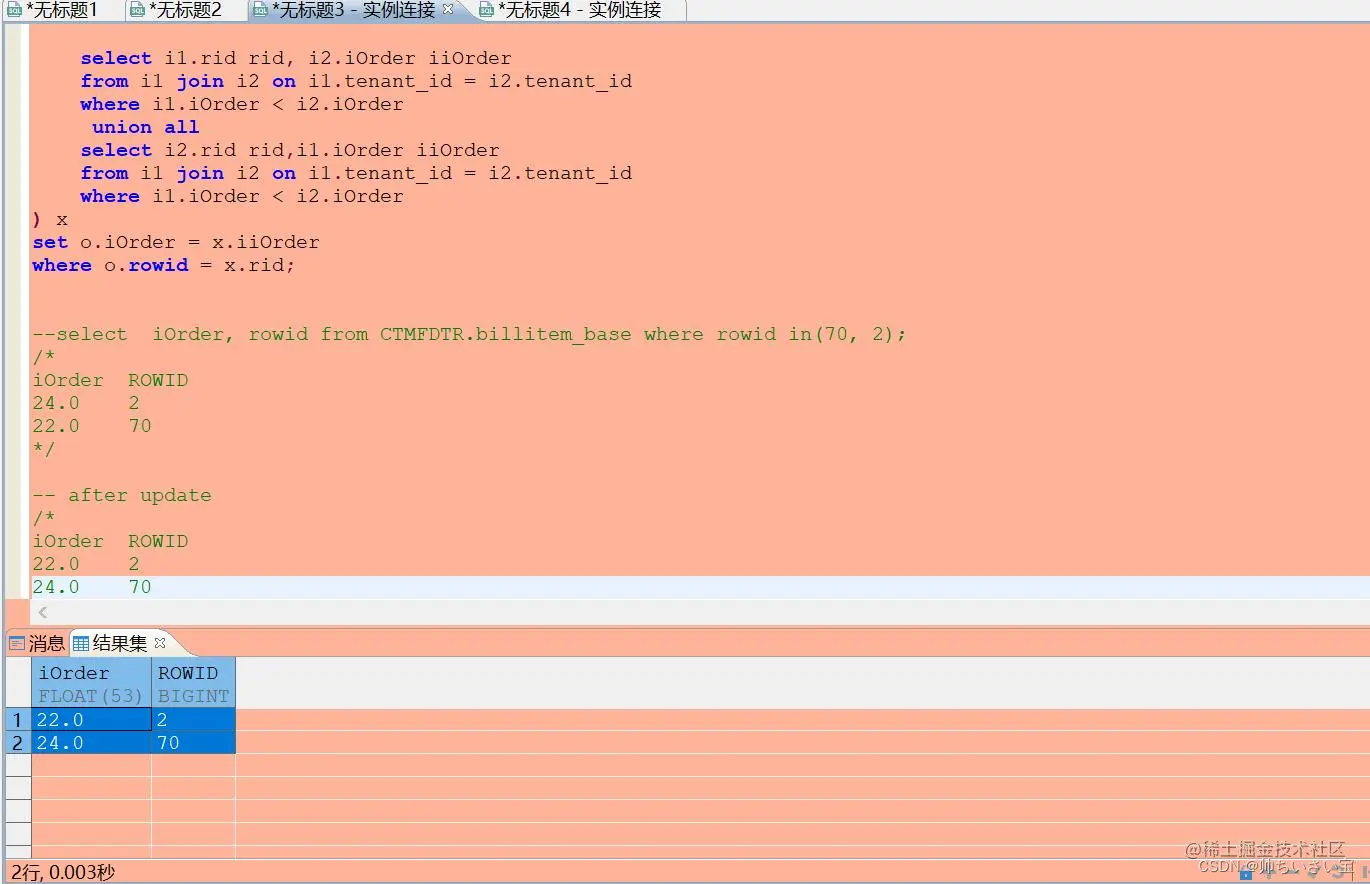This screenshot has width=1370, height=884.
Task: Click first 'select i1.rid rid' line
Action: pos(296,58)
